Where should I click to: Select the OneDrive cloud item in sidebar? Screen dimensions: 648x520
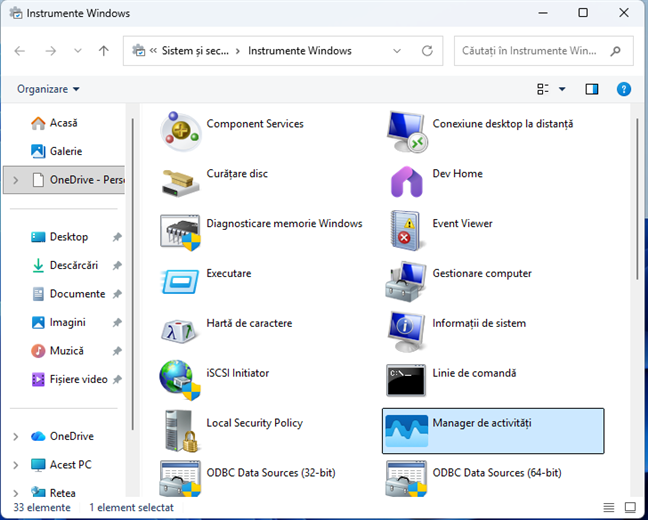[62, 437]
